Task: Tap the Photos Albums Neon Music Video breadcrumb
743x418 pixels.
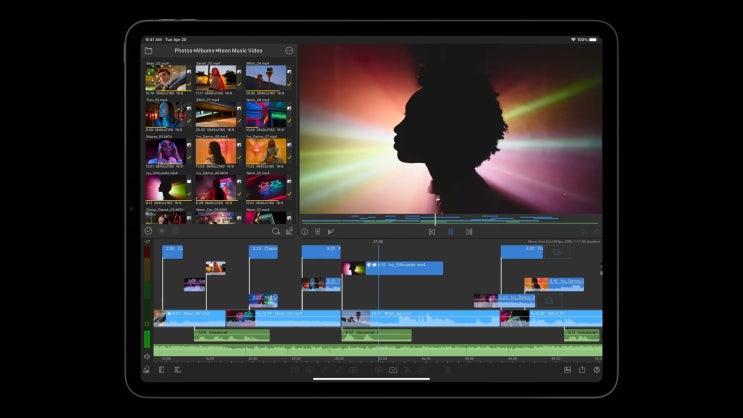Action: click(x=218, y=50)
